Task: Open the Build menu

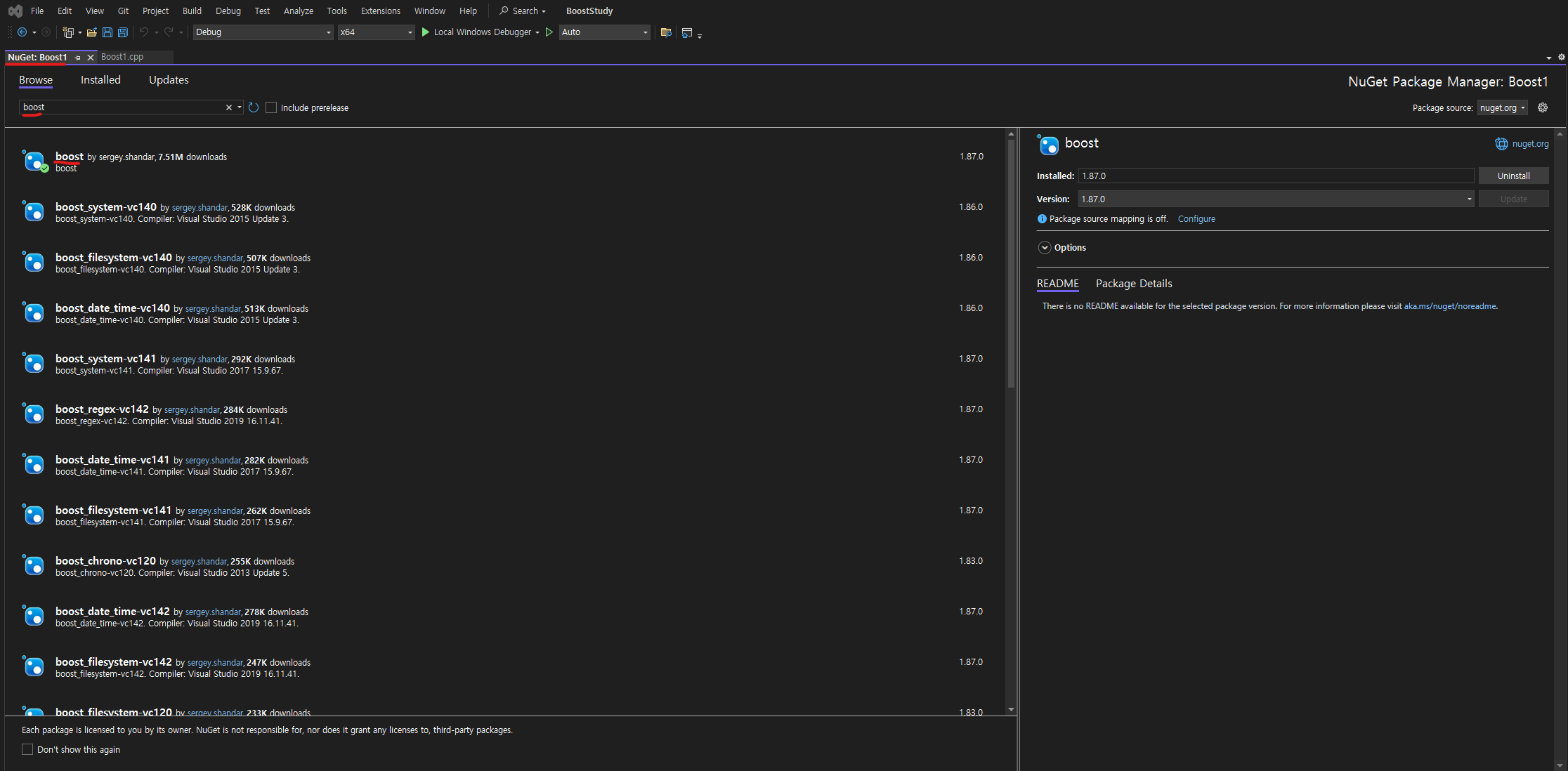Action: (x=192, y=11)
